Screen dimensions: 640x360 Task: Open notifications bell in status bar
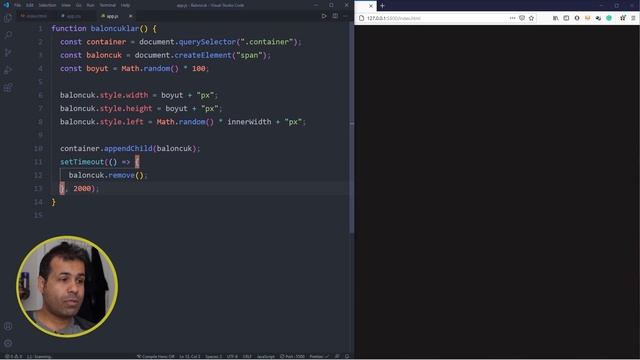pos(347,356)
